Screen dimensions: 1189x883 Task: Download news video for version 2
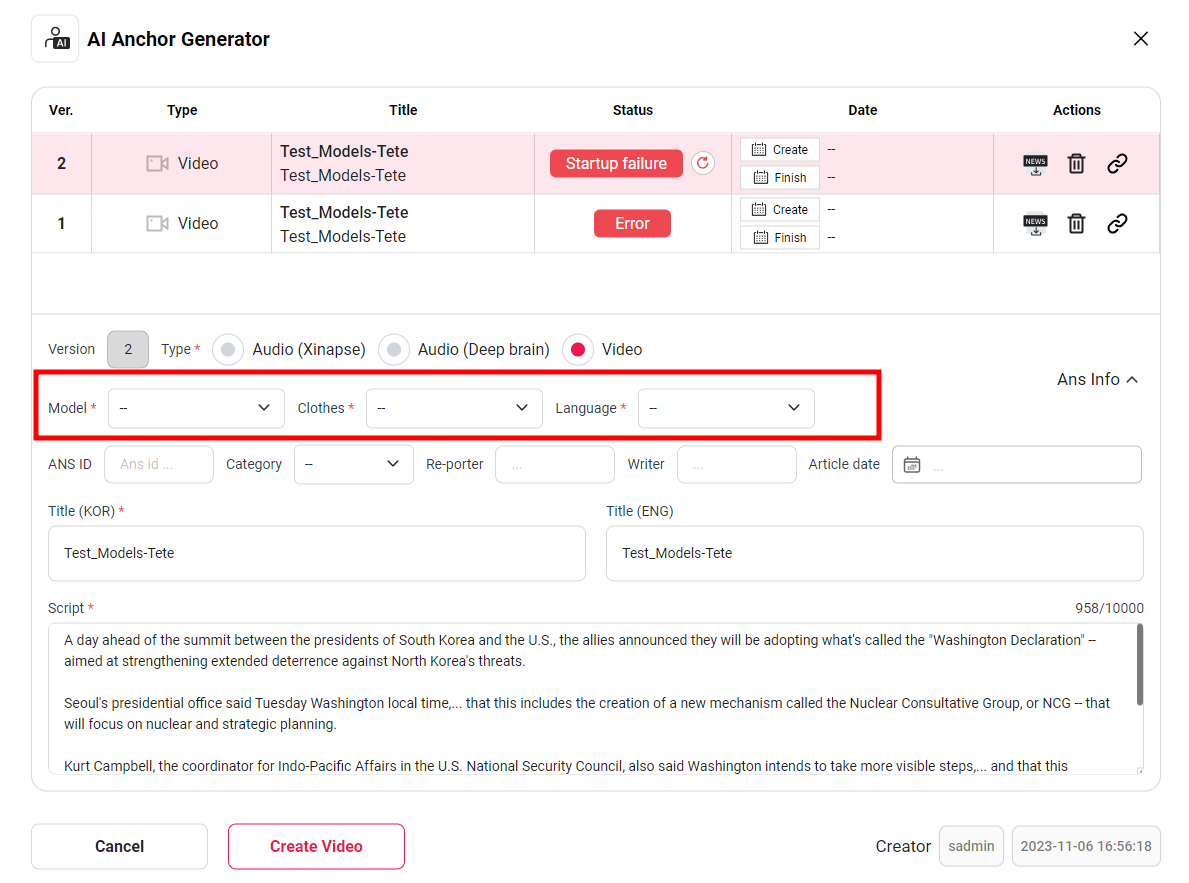click(1035, 164)
